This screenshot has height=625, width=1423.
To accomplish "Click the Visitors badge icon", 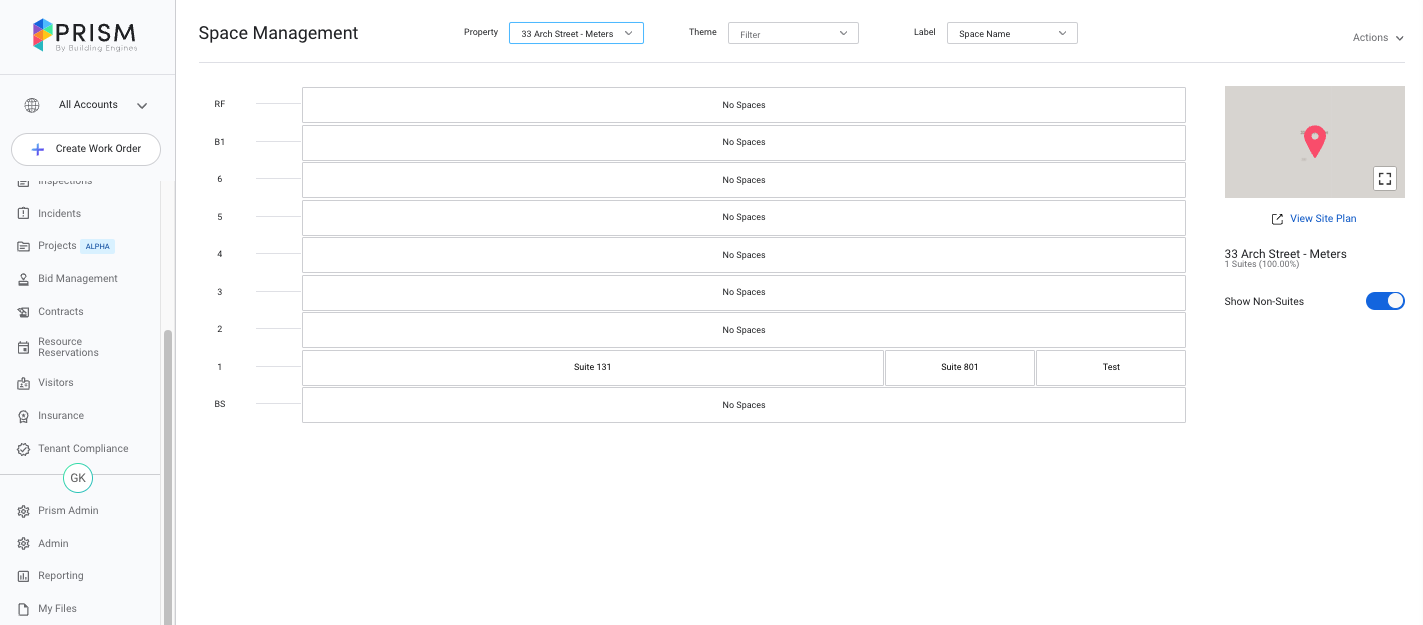I will coord(24,383).
